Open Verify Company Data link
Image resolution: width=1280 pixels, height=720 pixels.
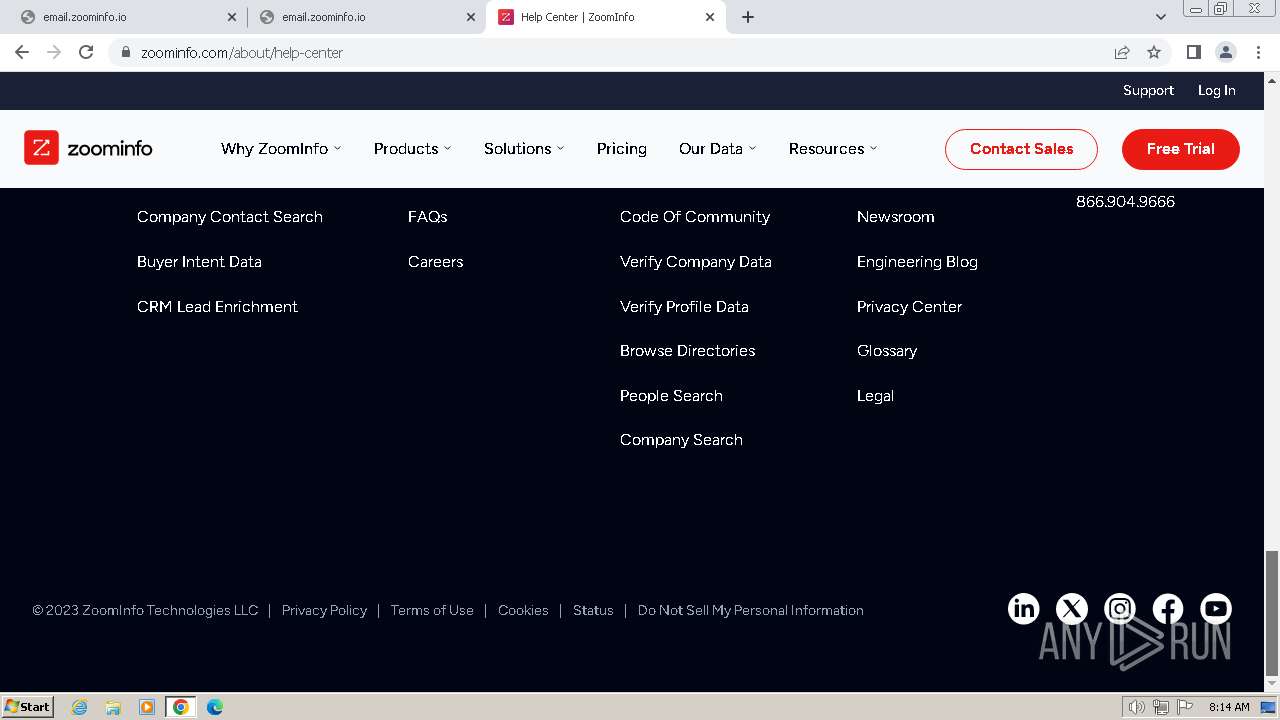[696, 262]
